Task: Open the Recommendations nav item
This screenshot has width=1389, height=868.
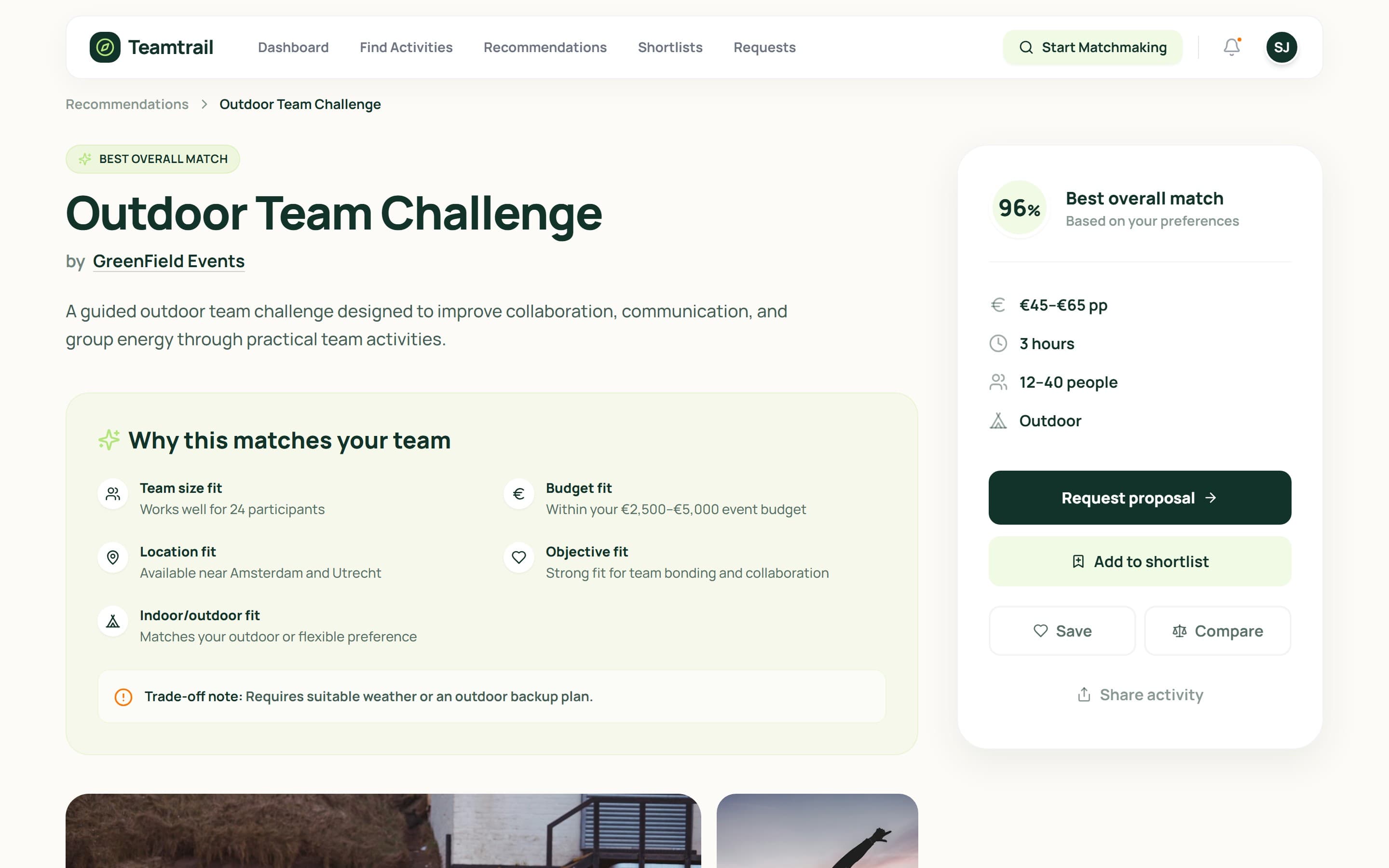Action: (545, 47)
